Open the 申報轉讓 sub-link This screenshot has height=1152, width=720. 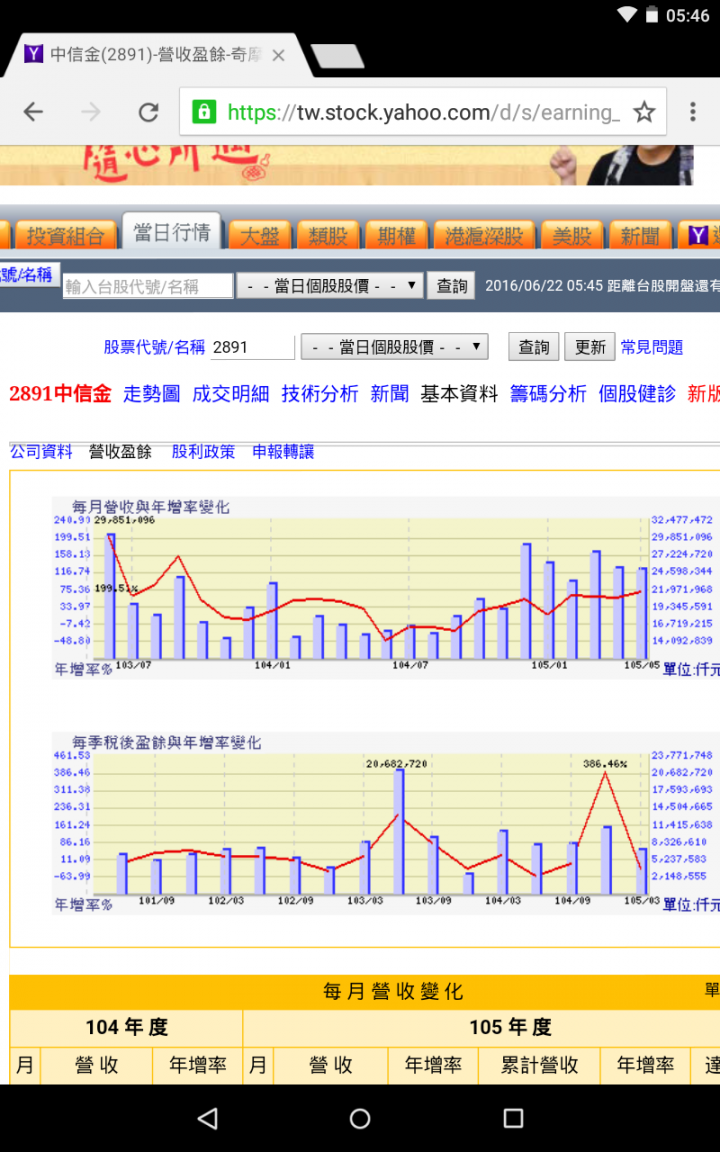283,452
